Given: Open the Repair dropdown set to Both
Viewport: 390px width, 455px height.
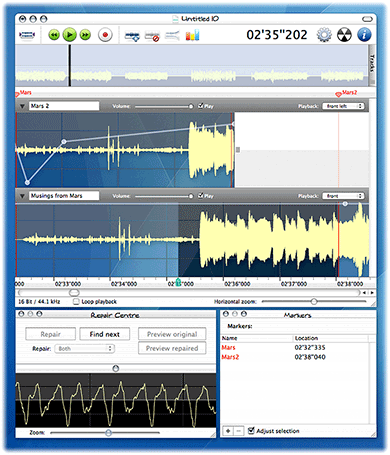Looking at the screenshot, I should click(x=85, y=349).
